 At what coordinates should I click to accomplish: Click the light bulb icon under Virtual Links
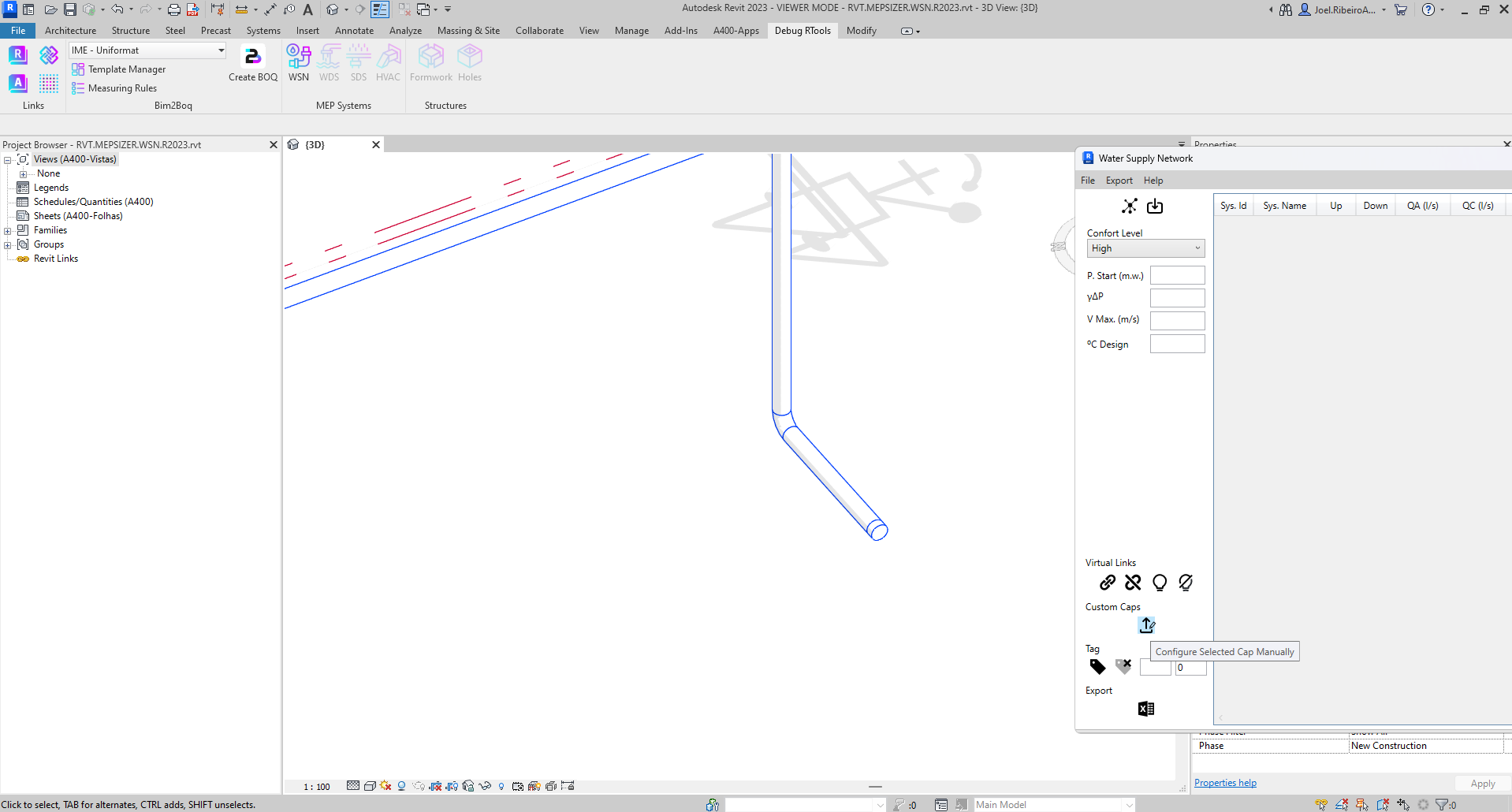1160,583
